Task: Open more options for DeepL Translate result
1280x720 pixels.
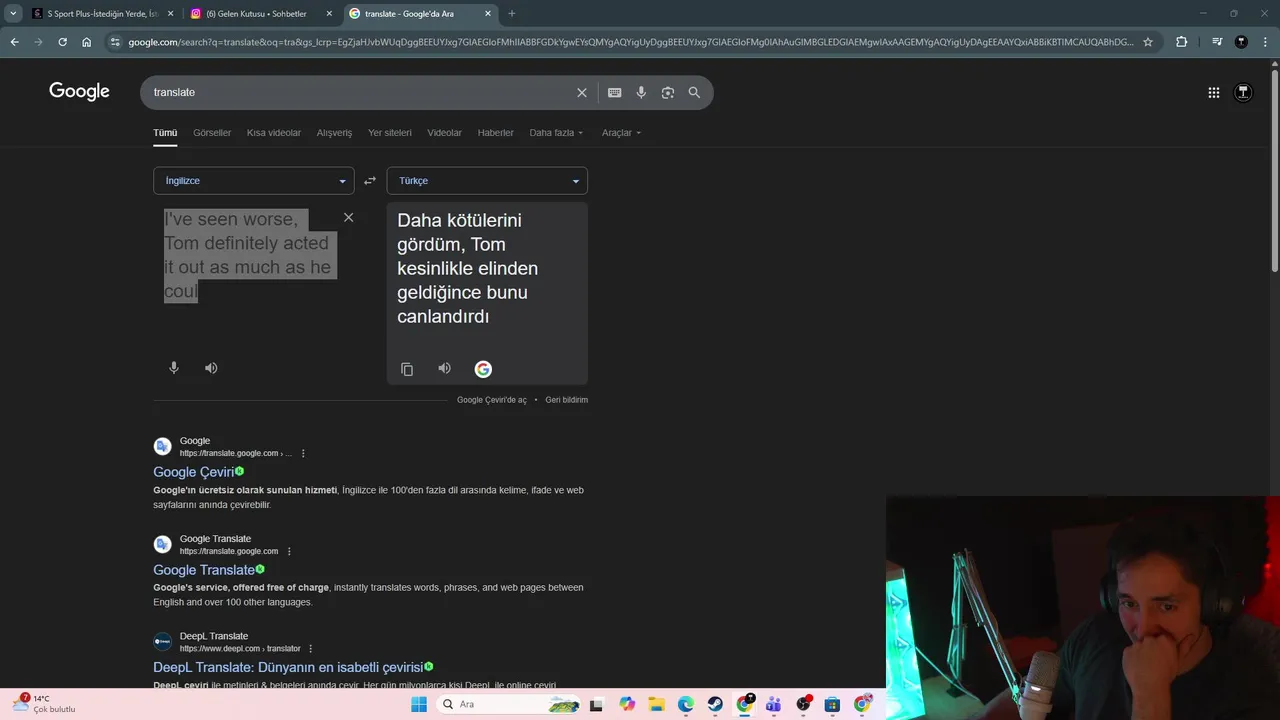Action: tap(311, 648)
